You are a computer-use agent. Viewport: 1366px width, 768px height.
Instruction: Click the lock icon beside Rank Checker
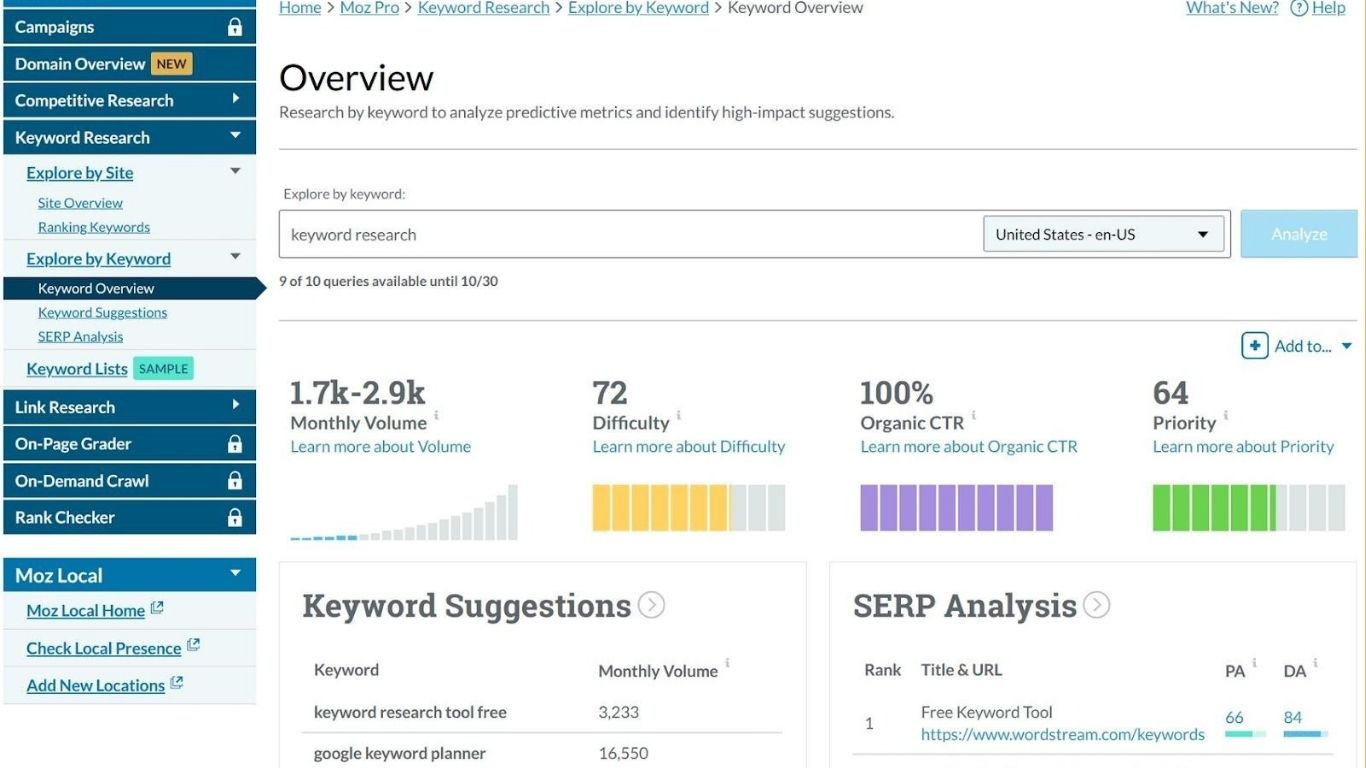pyautogui.click(x=235, y=518)
